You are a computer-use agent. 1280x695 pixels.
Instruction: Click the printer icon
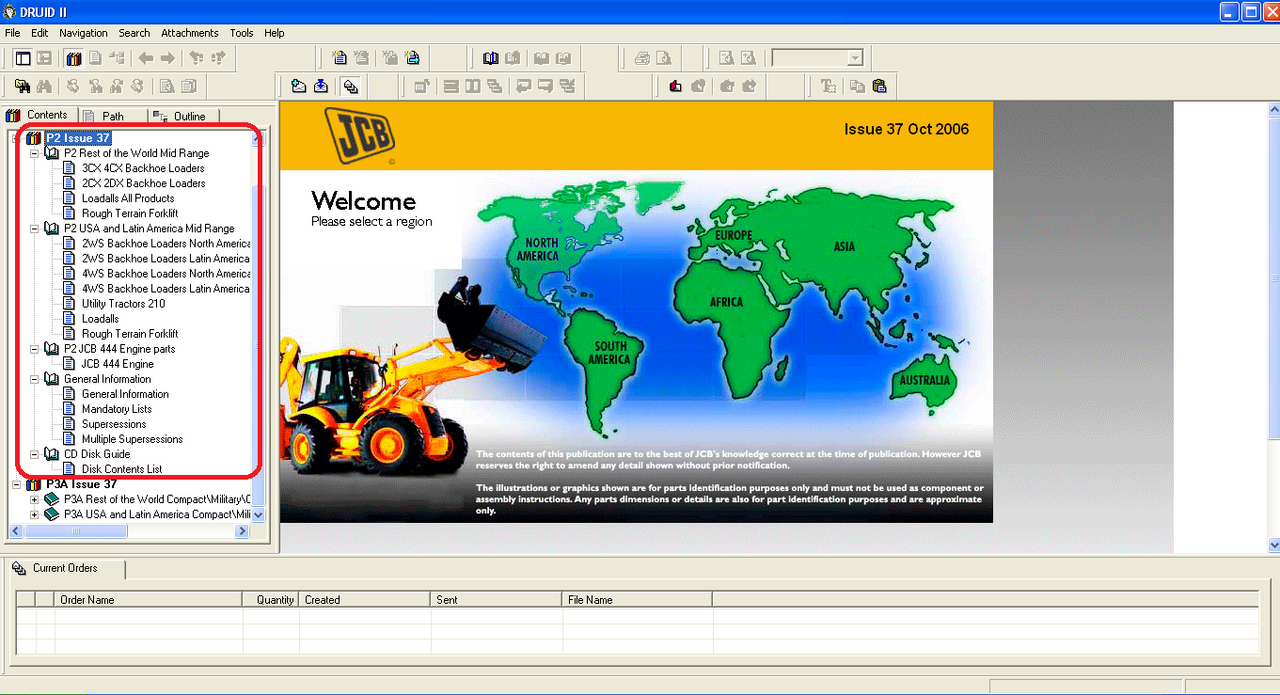[x=642, y=59]
